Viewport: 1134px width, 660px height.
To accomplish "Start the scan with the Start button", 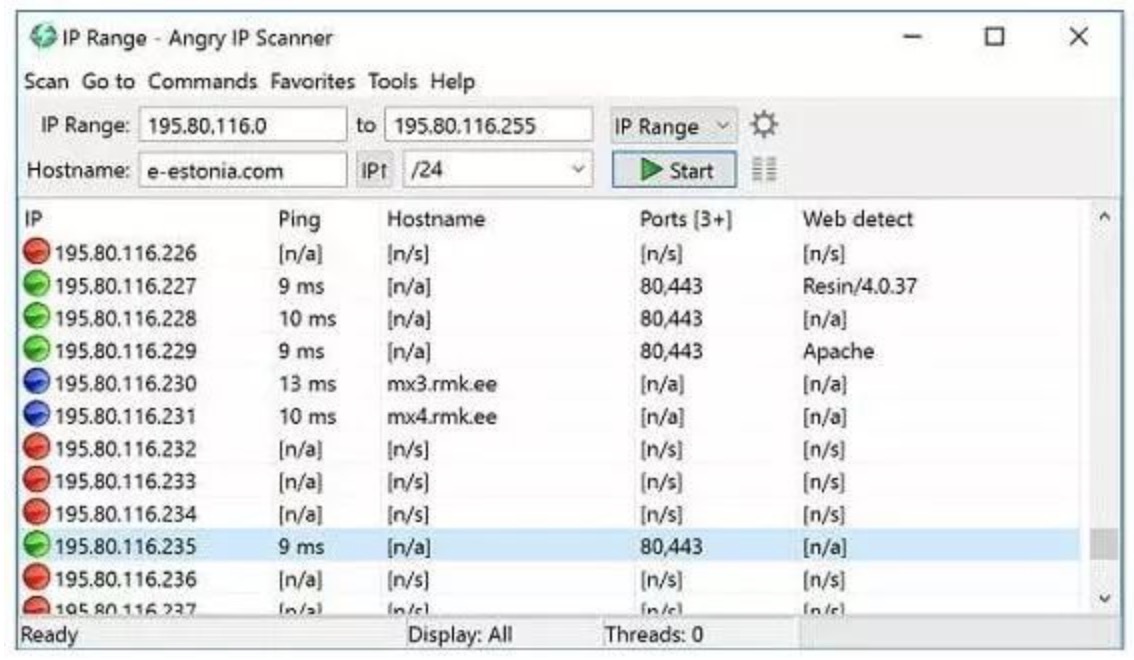I will [674, 171].
